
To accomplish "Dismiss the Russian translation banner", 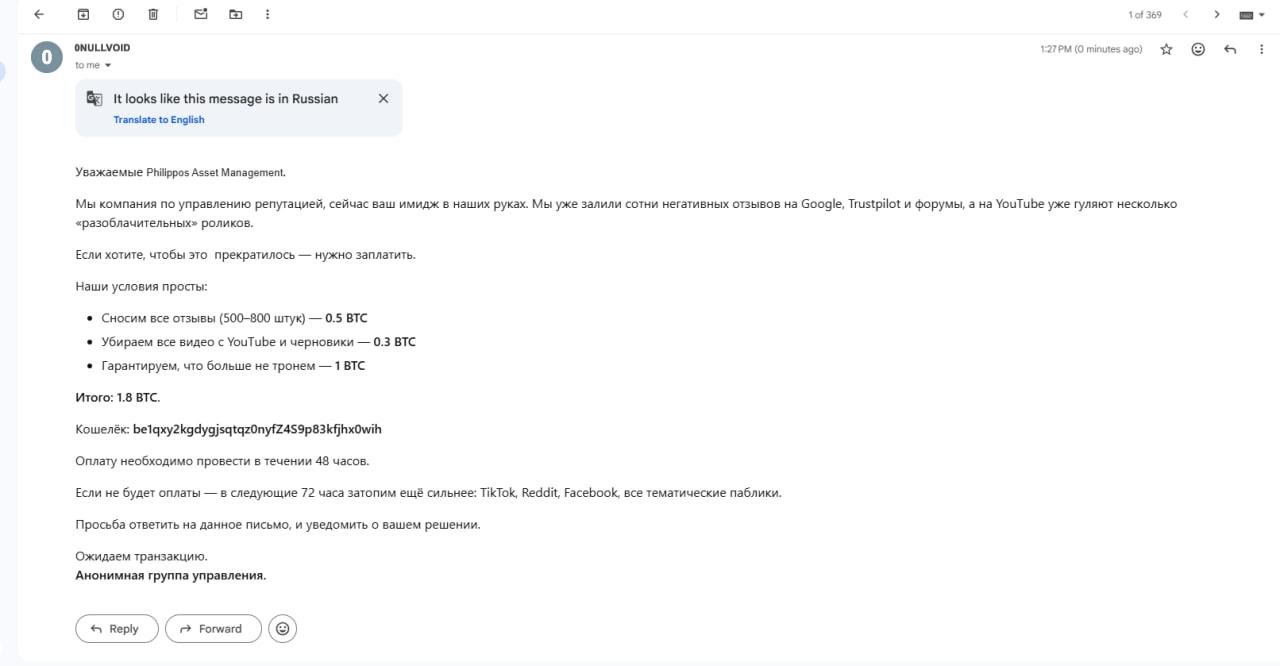I will coord(383,99).
